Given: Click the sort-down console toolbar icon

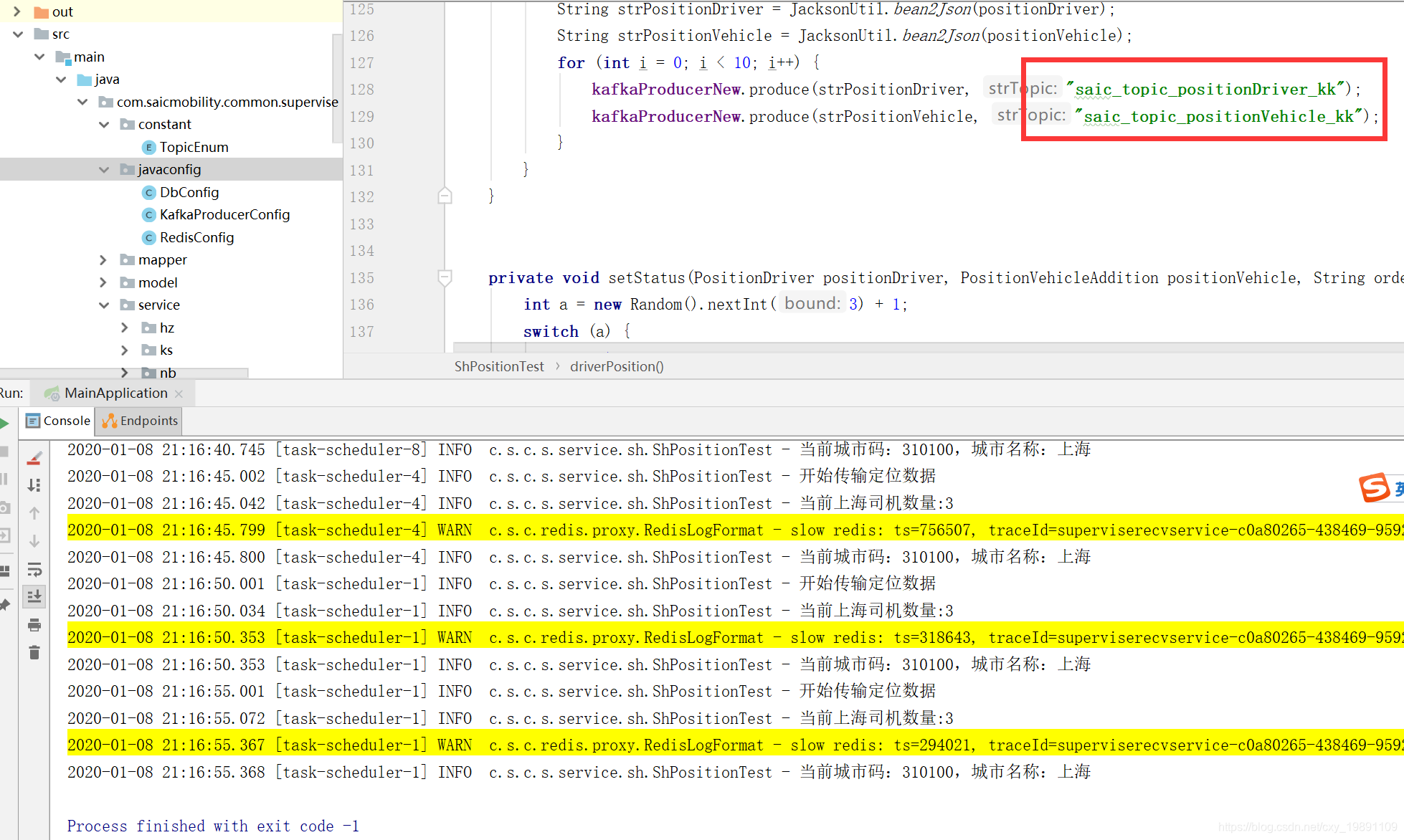Looking at the screenshot, I should (x=34, y=485).
